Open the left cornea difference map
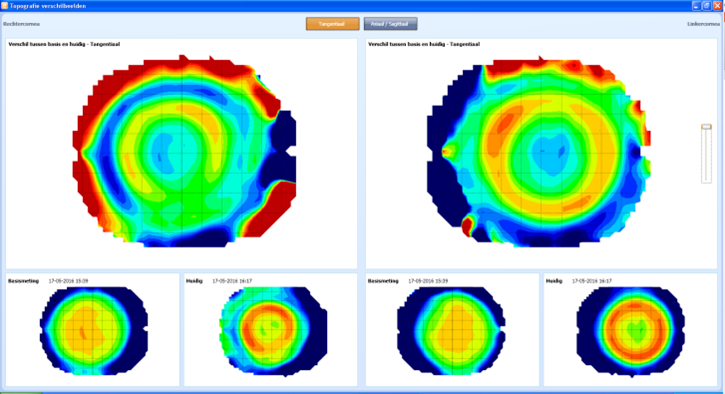 539,152
